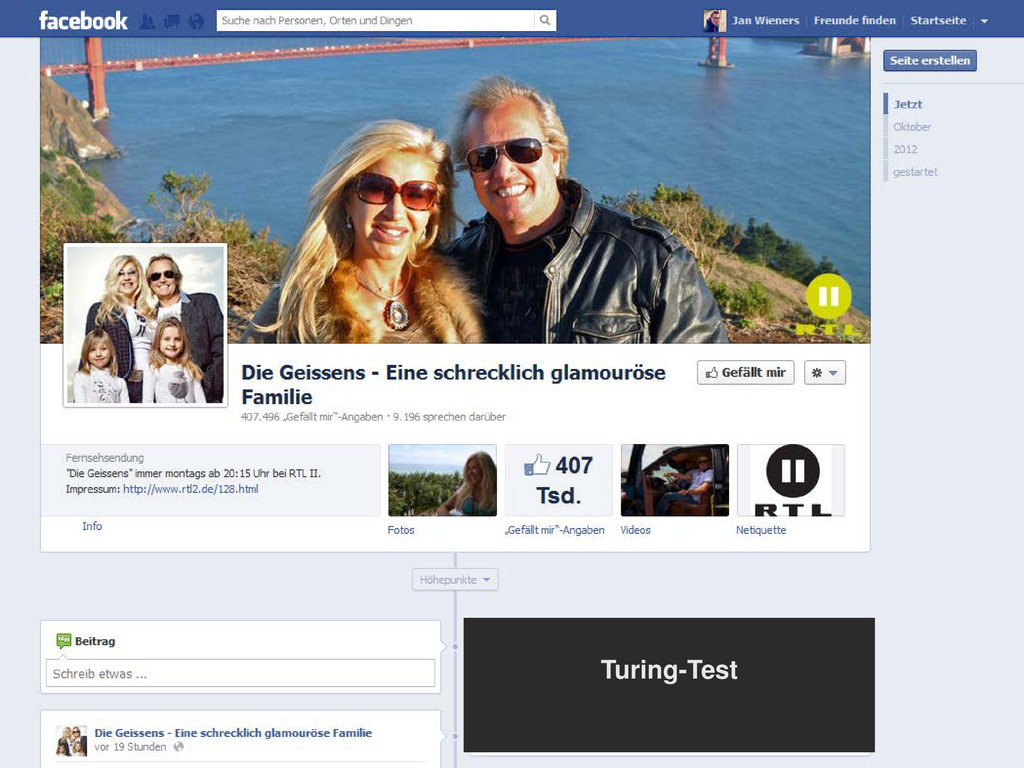Screen dimensions: 1024x768
Task: Click the public globe icon on post
Action: tap(179, 747)
